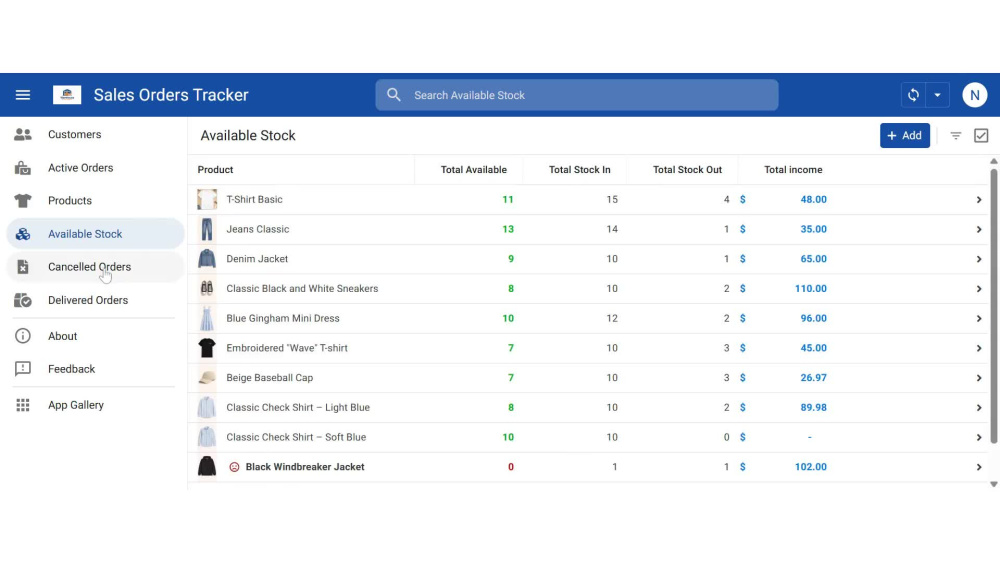Click the 26.97 income value
The image size is (1000, 563).
[x=814, y=378]
